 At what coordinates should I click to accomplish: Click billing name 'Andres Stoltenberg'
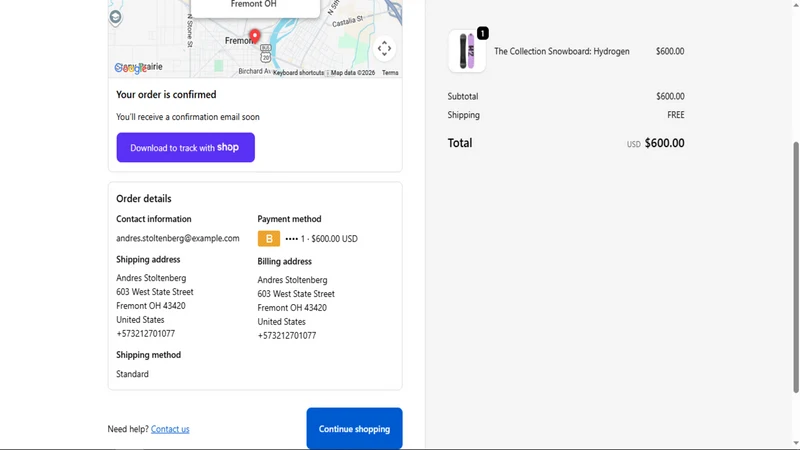coord(292,280)
